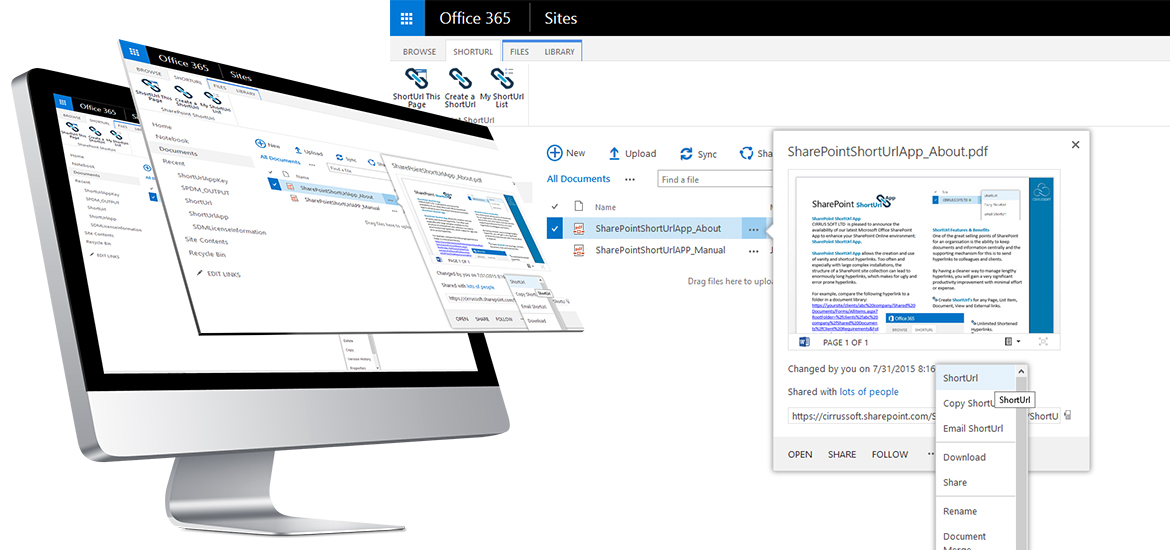Click the lots of people link in the large callout
The height and width of the screenshot is (550, 1170).
pyautogui.click(x=869, y=392)
